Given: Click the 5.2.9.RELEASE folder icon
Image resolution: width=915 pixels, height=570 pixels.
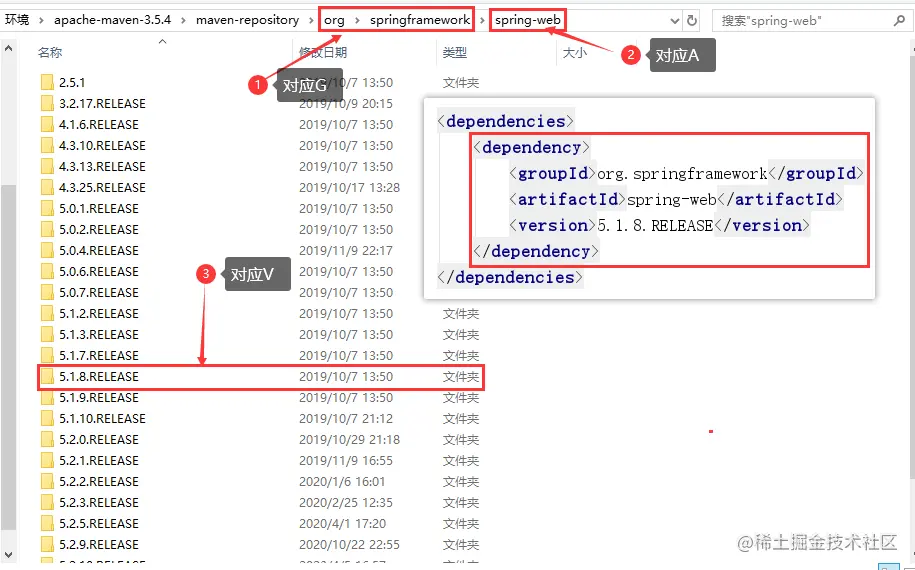Looking at the screenshot, I should (47, 545).
